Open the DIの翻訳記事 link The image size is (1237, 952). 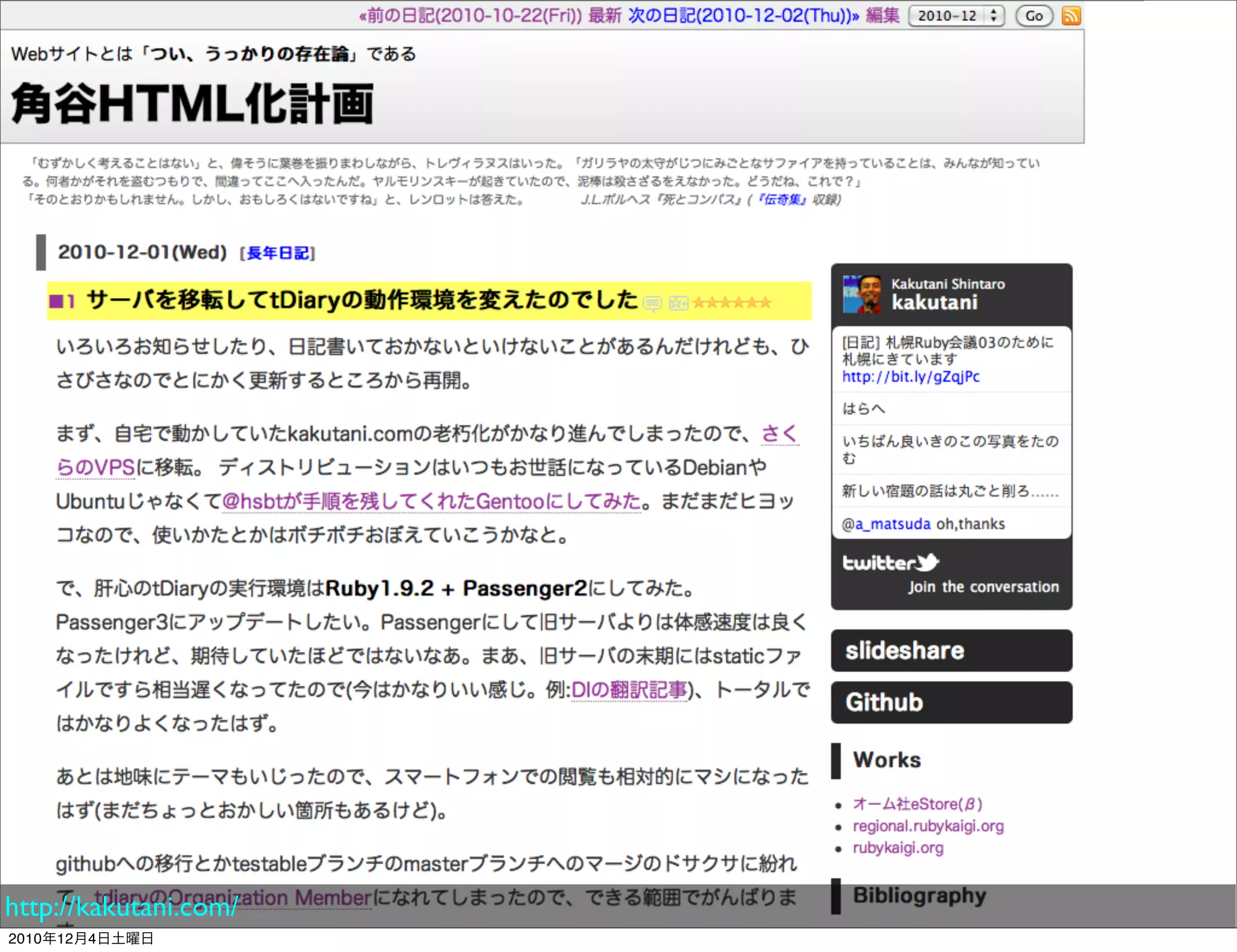coord(629,689)
